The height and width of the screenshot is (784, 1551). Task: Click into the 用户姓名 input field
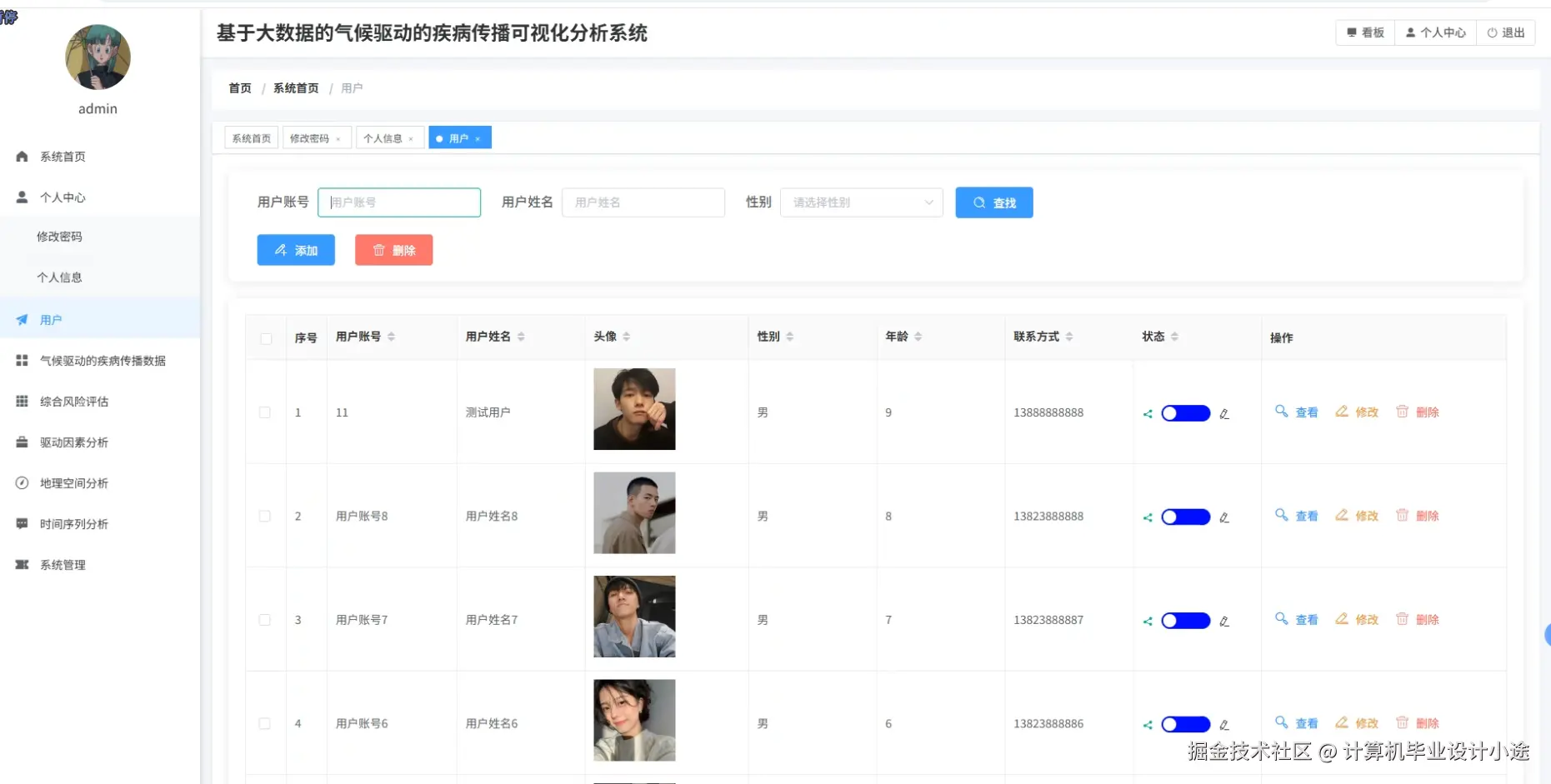(643, 202)
